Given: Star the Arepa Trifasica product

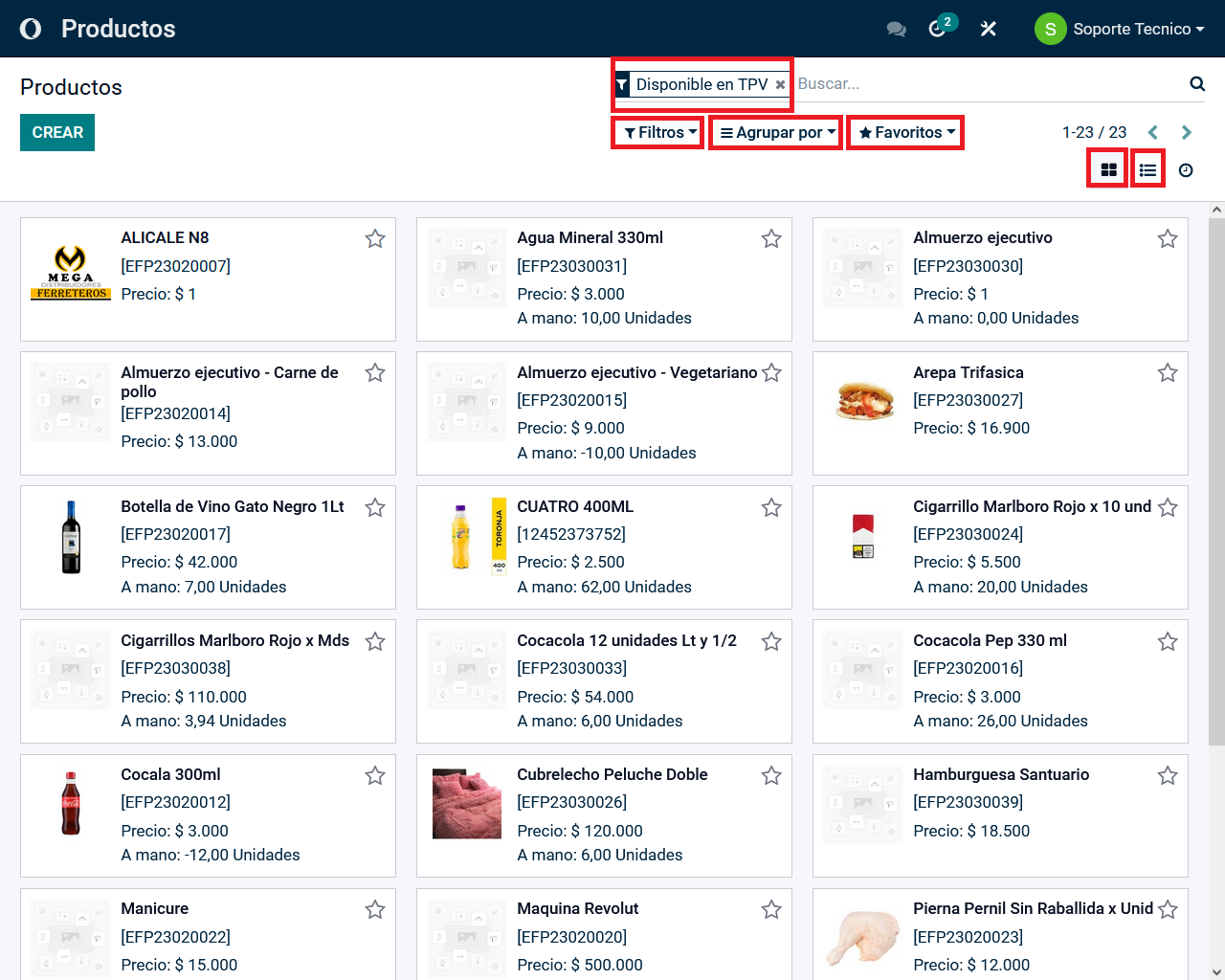Looking at the screenshot, I should (x=1168, y=372).
